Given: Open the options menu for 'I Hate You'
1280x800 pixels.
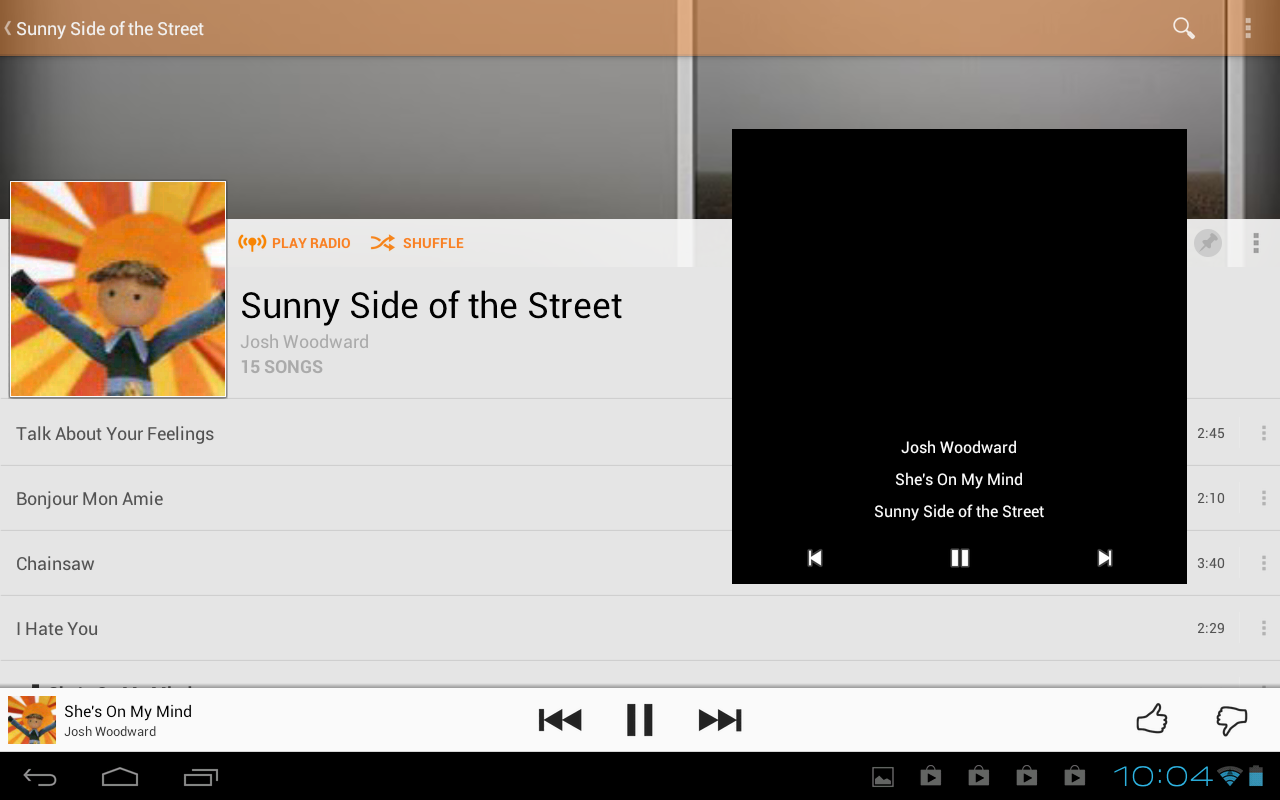Looking at the screenshot, I should [1262, 628].
